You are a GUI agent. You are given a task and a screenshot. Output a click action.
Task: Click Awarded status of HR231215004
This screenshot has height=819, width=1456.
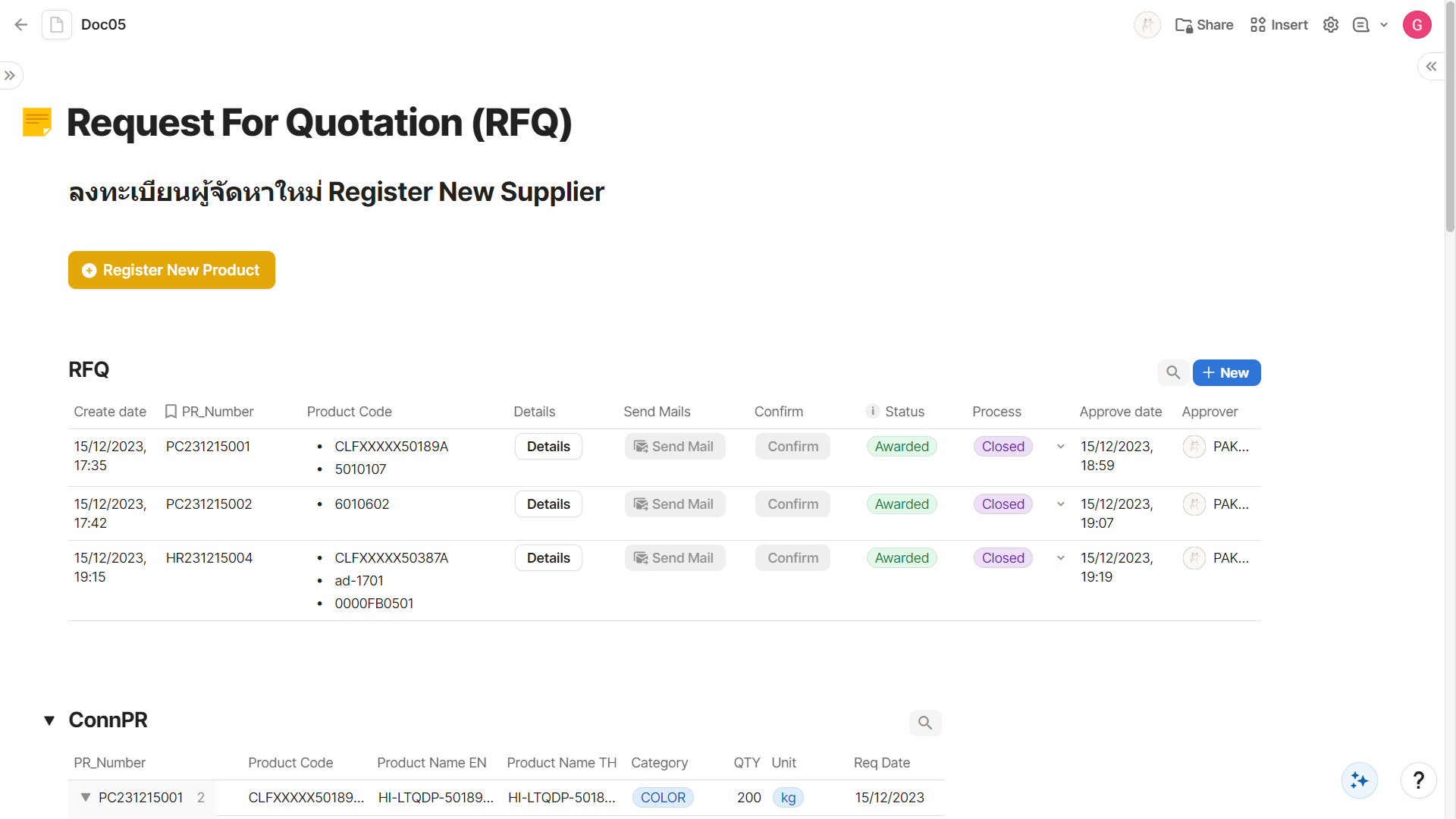pos(902,558)
